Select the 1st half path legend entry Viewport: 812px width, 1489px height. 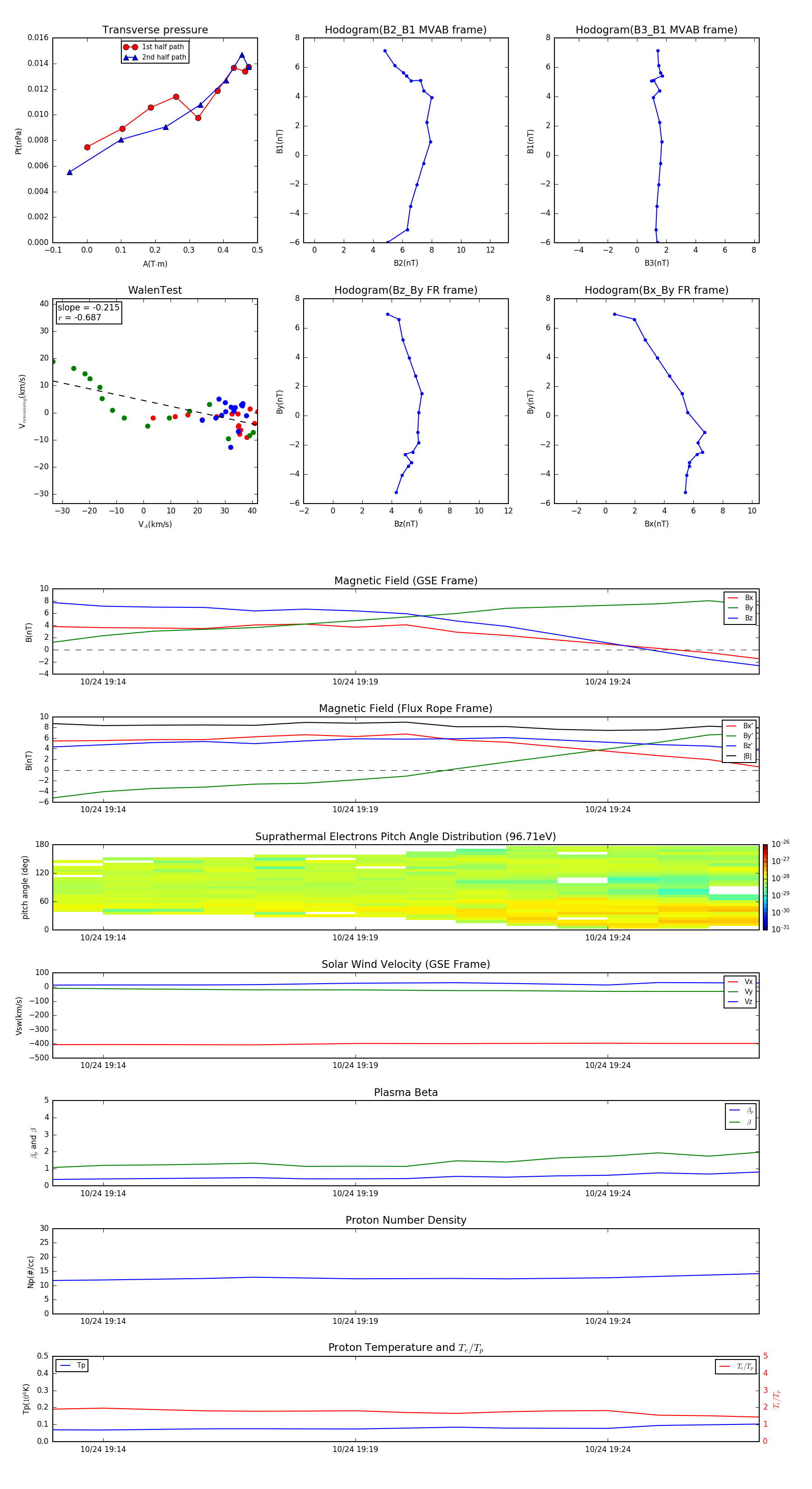click(154, 47)
